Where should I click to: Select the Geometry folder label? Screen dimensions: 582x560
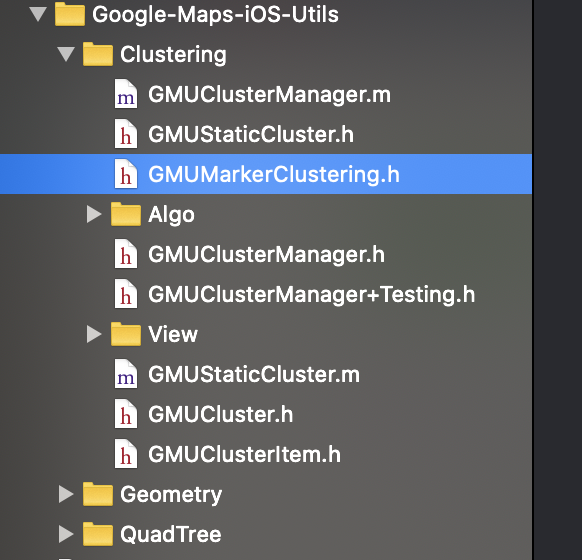coord(171,495)
